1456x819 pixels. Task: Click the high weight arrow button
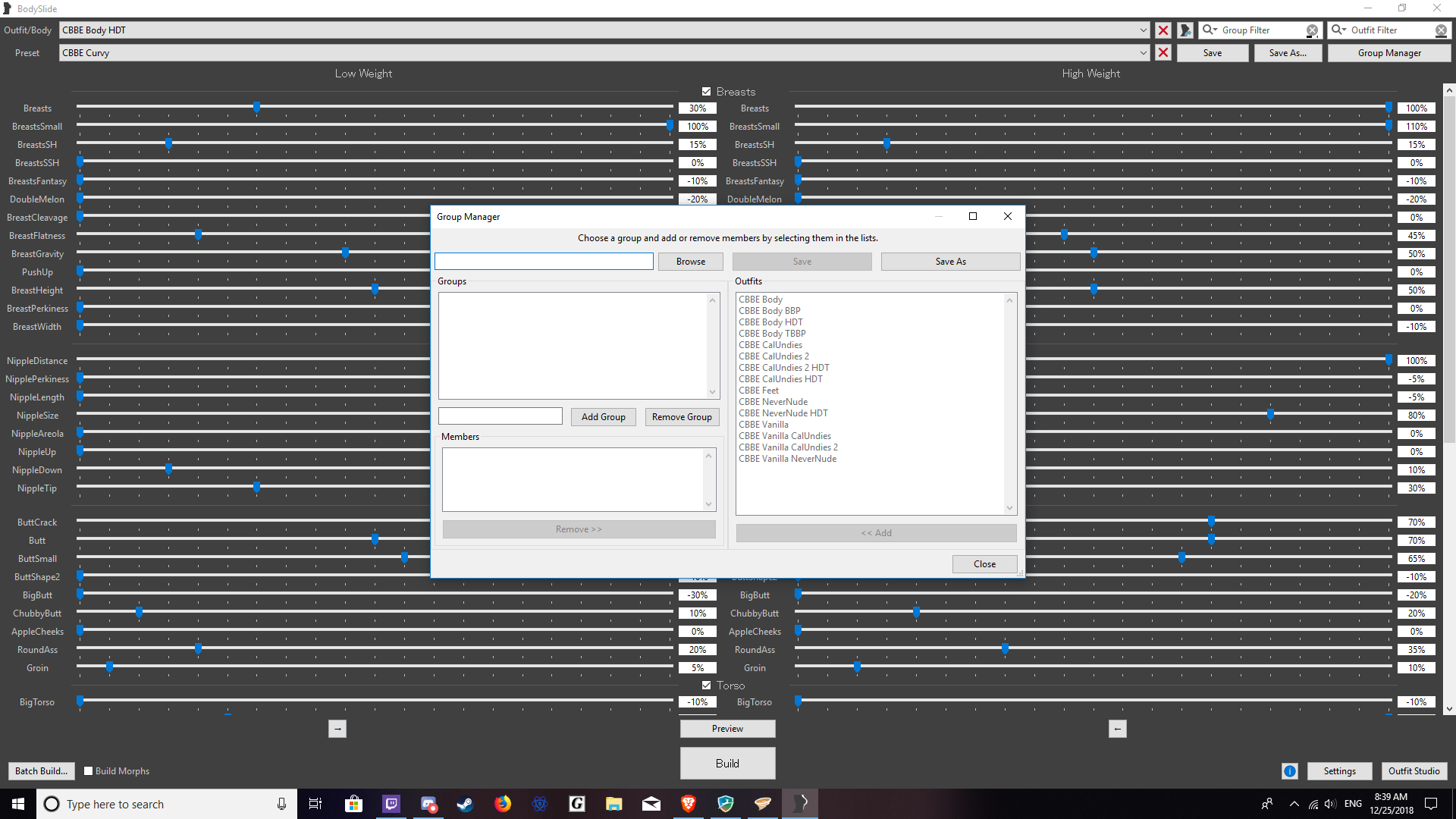[1117, 729]
